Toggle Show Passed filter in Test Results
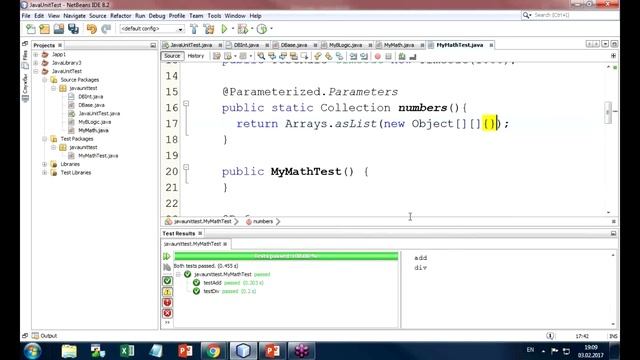Image resolution: width=640 pixels, height=360 pixels. (167, 281)
